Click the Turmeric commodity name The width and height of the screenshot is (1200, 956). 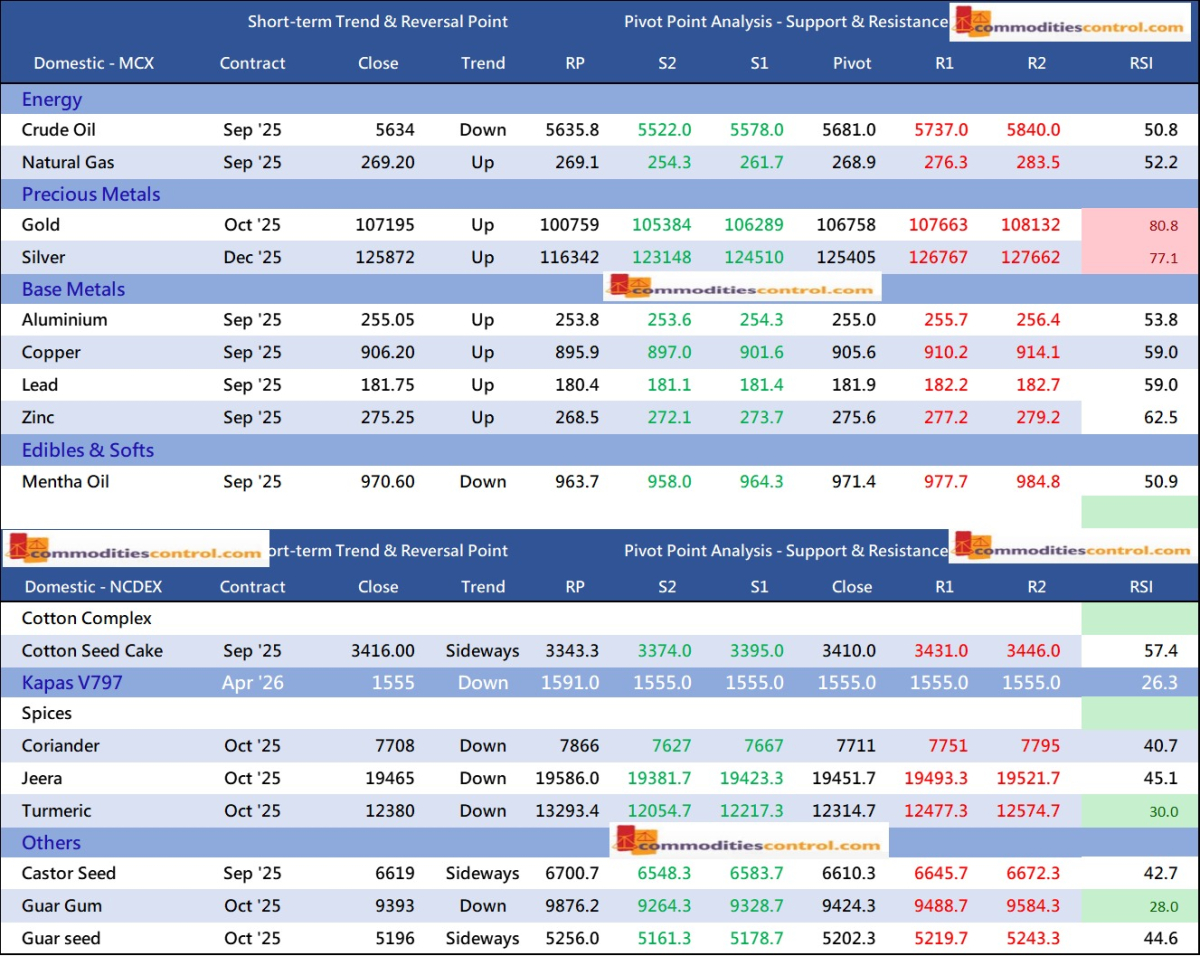click(56, 811)
